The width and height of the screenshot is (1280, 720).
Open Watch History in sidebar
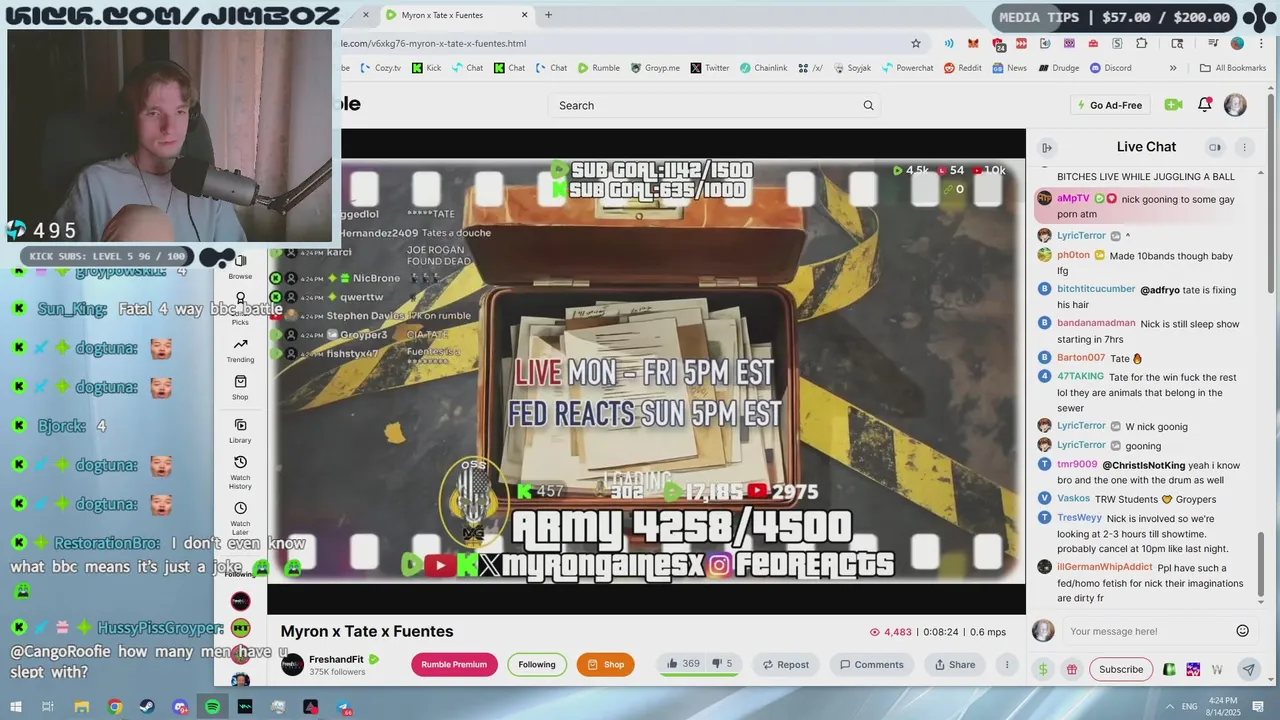pos(240,472)
